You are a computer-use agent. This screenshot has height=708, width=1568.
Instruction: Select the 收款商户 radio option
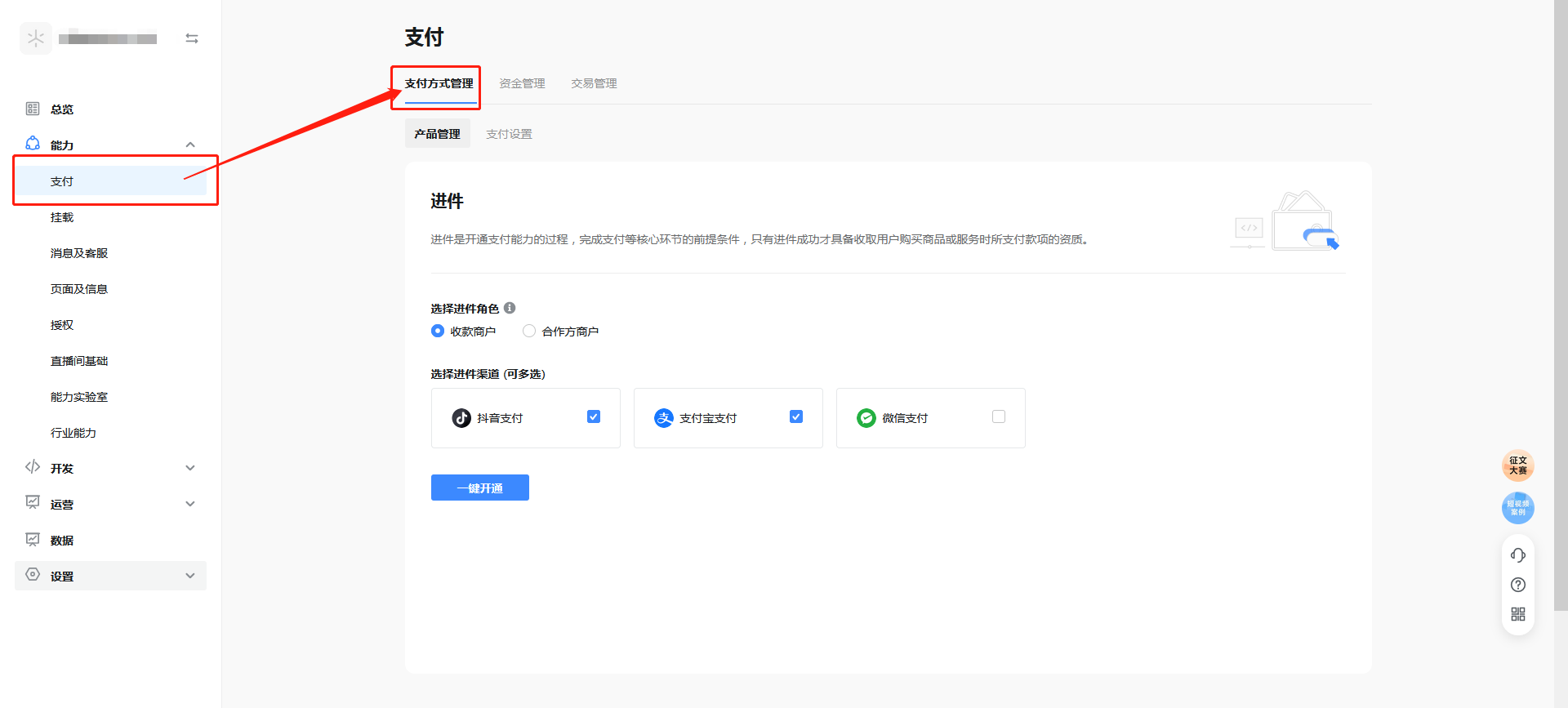438,331
